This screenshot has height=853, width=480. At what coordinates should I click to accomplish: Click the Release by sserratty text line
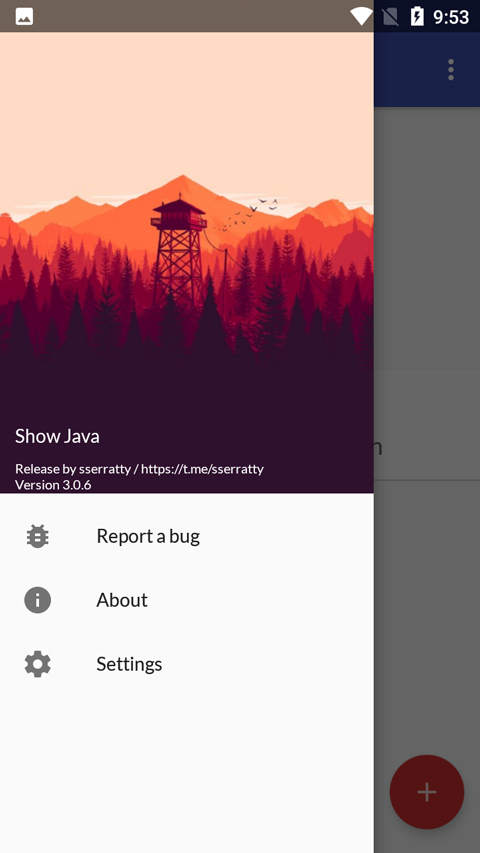pyautogui.click(x=139, y=468)
